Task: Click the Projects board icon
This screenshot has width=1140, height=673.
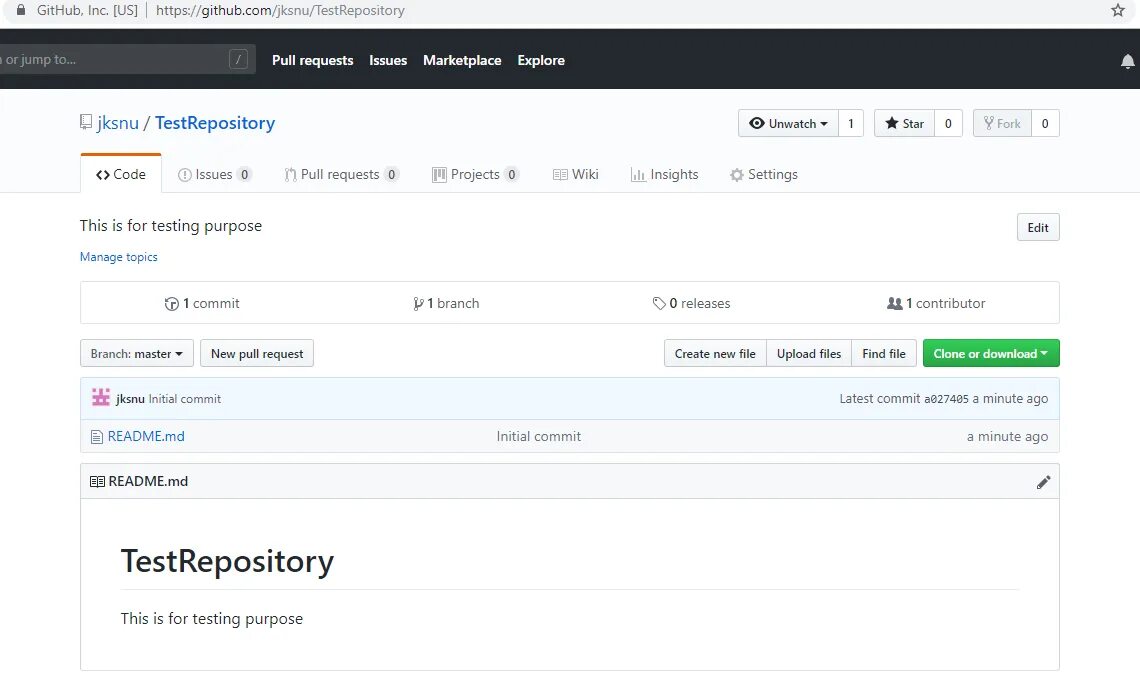Action: click(439, 174)
